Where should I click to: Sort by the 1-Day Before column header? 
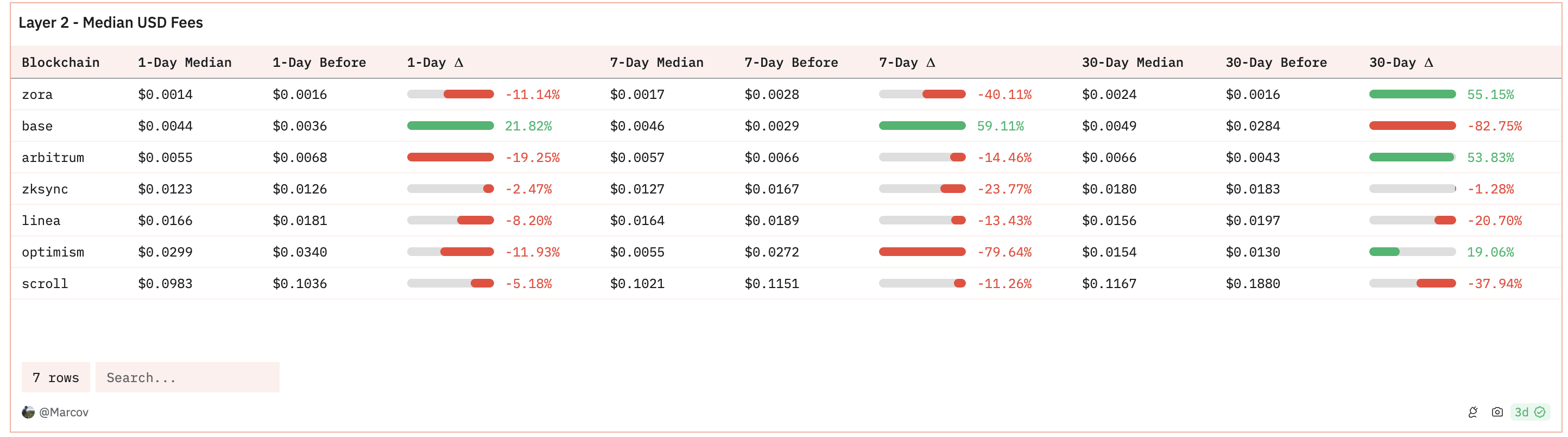point(320,63)
